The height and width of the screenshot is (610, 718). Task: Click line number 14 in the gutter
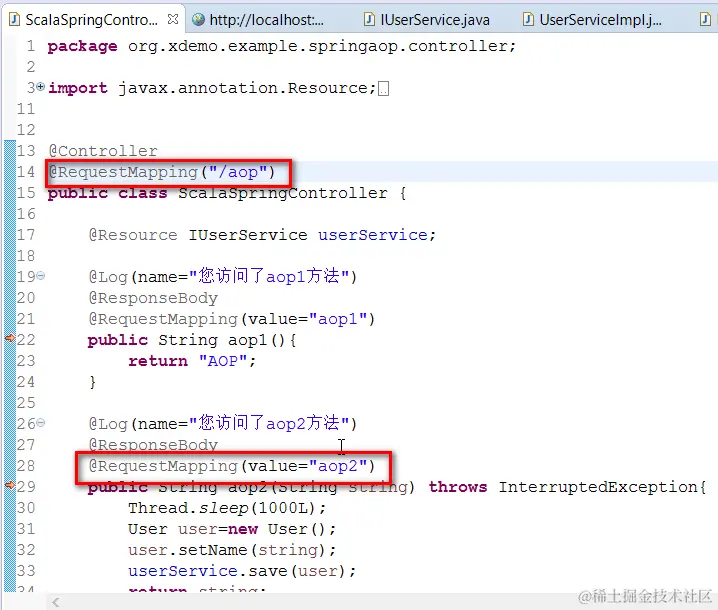tap(26, 172)
